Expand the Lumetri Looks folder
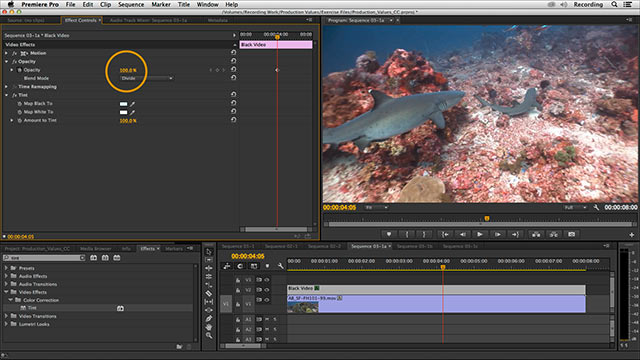Viewport: 640px width, 360px height. point(6,324)
